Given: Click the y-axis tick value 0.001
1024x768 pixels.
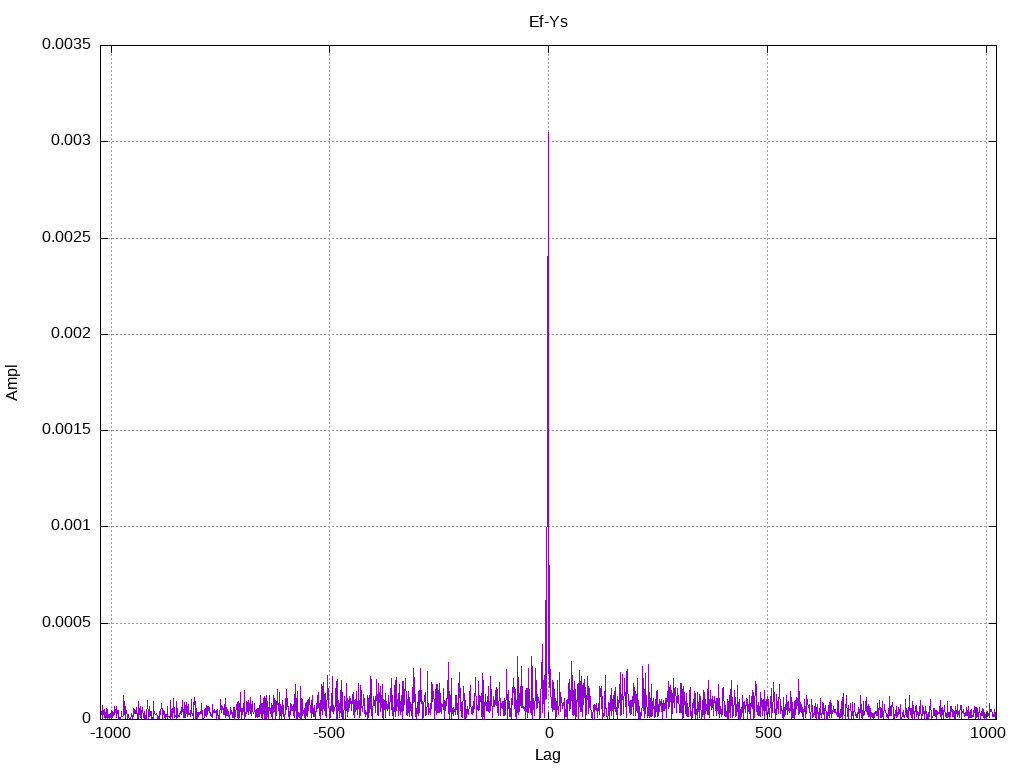Looking at the screenshot, I should tap(71, 525).
